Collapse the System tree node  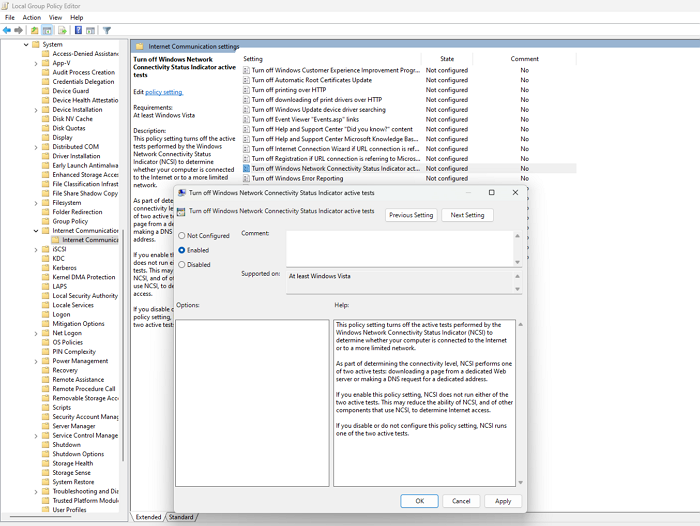26,45
